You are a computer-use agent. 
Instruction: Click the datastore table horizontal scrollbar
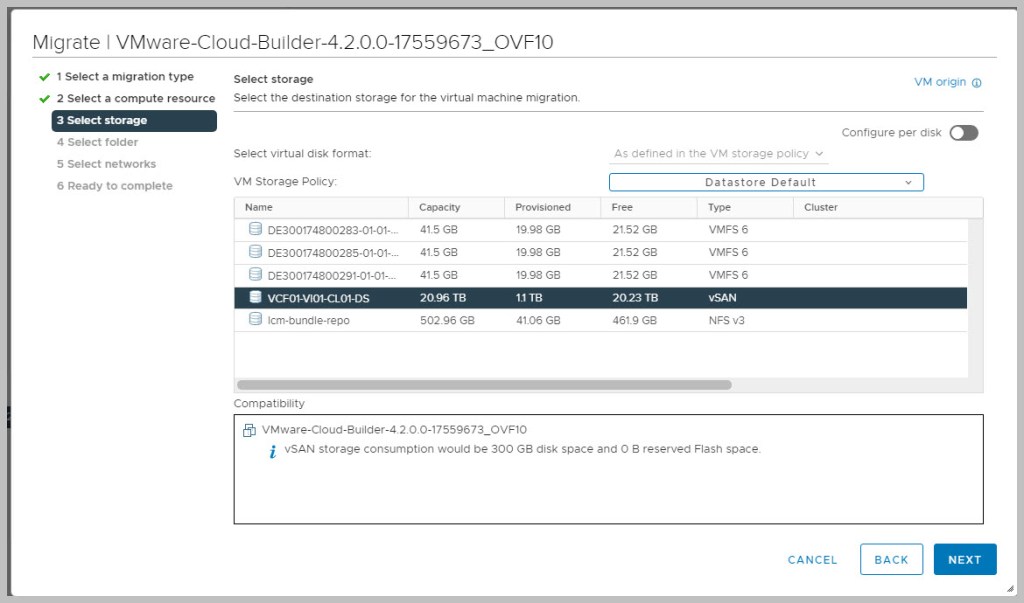point(484,385)
